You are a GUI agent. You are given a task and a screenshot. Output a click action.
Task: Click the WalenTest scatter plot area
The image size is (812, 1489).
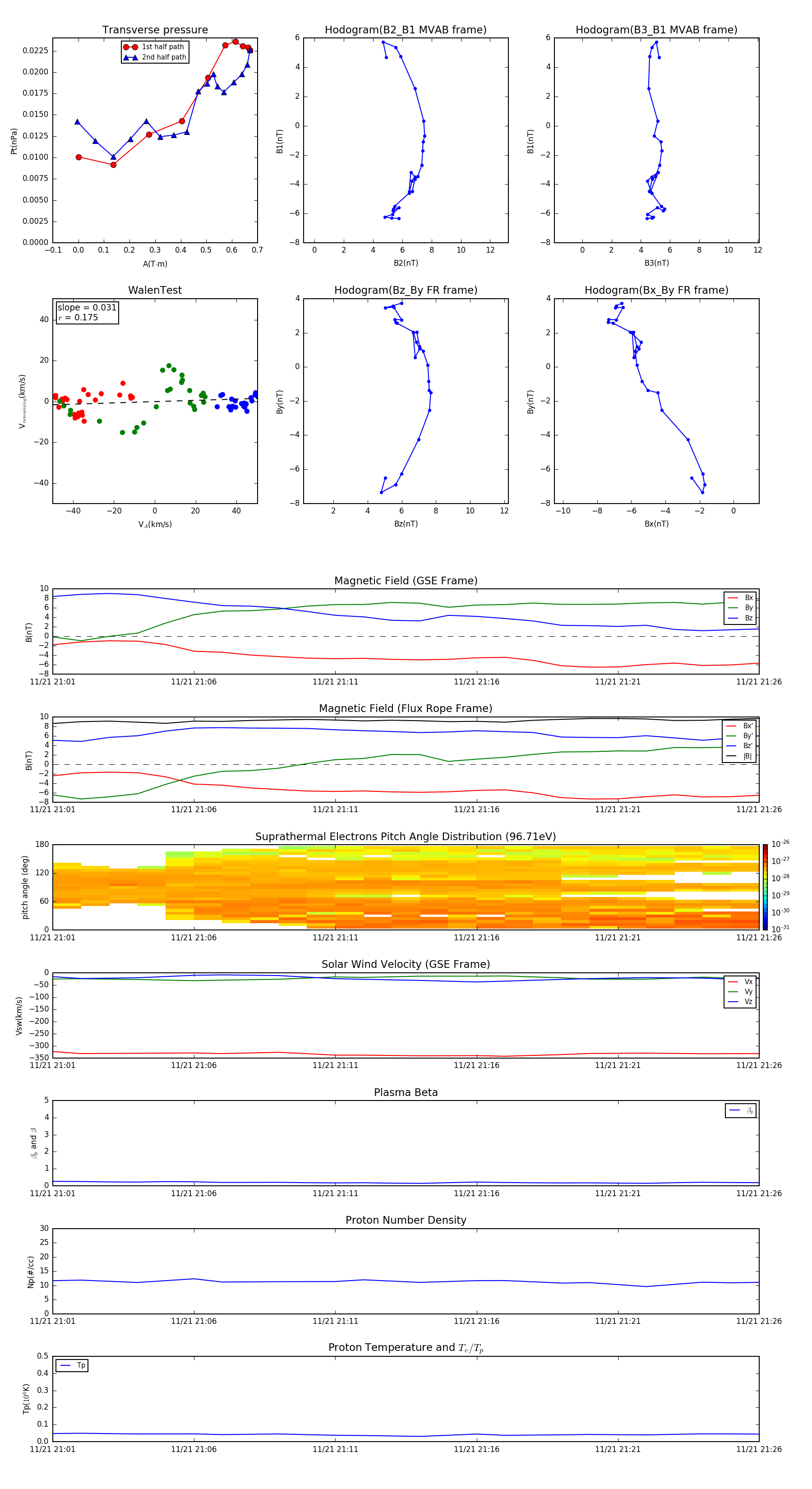pos(155,401)
